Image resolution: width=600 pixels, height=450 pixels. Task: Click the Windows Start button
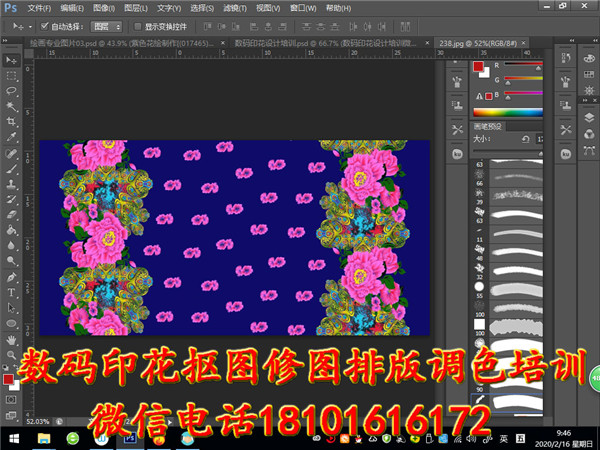[14, 438]
